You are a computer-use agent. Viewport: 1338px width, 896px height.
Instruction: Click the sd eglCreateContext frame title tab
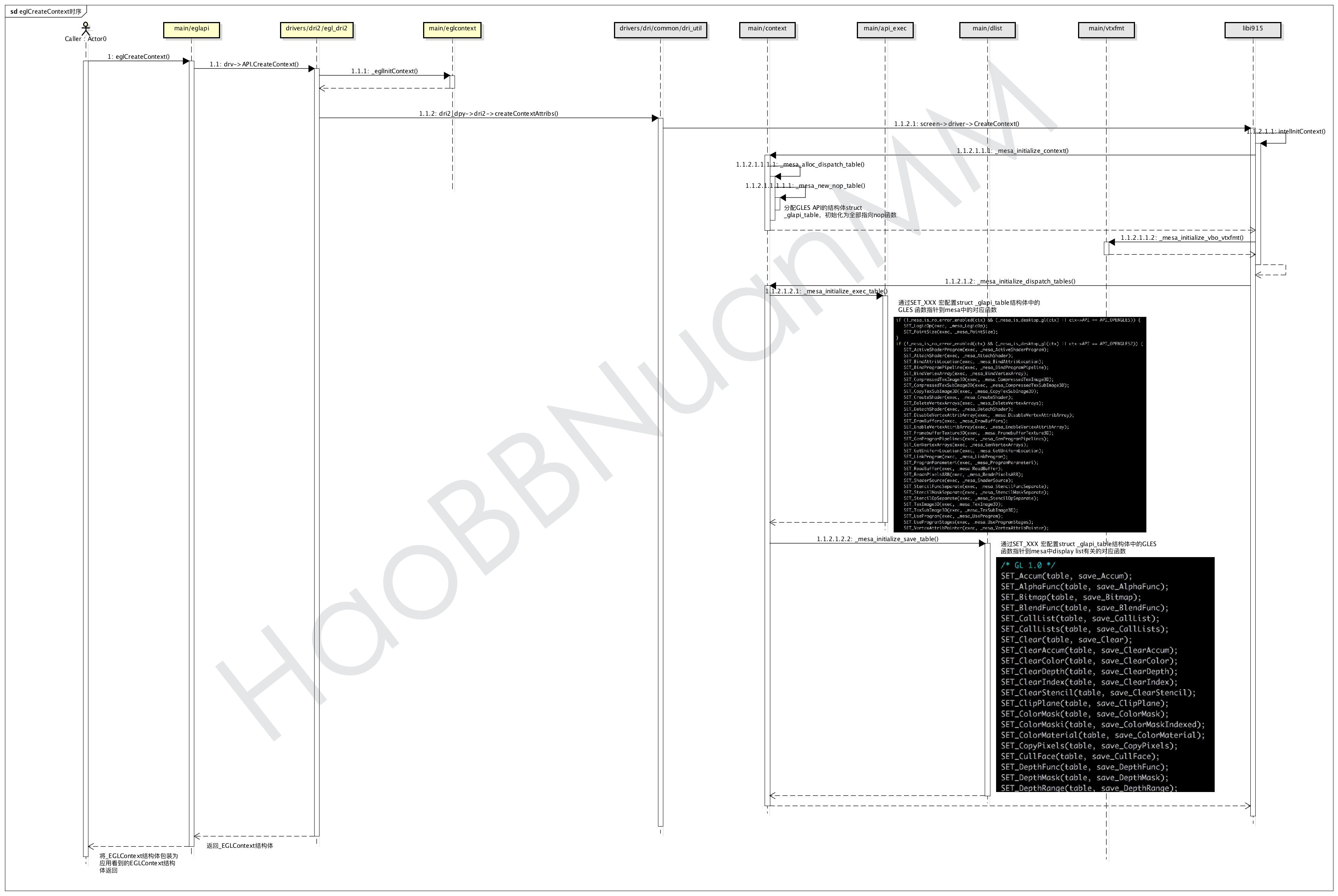46,11
